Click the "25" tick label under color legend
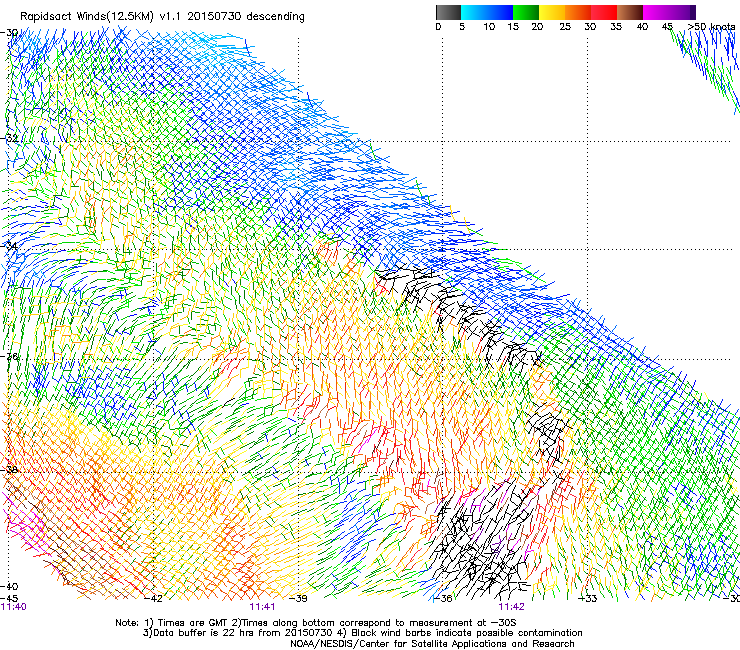 tap(565, 27)
